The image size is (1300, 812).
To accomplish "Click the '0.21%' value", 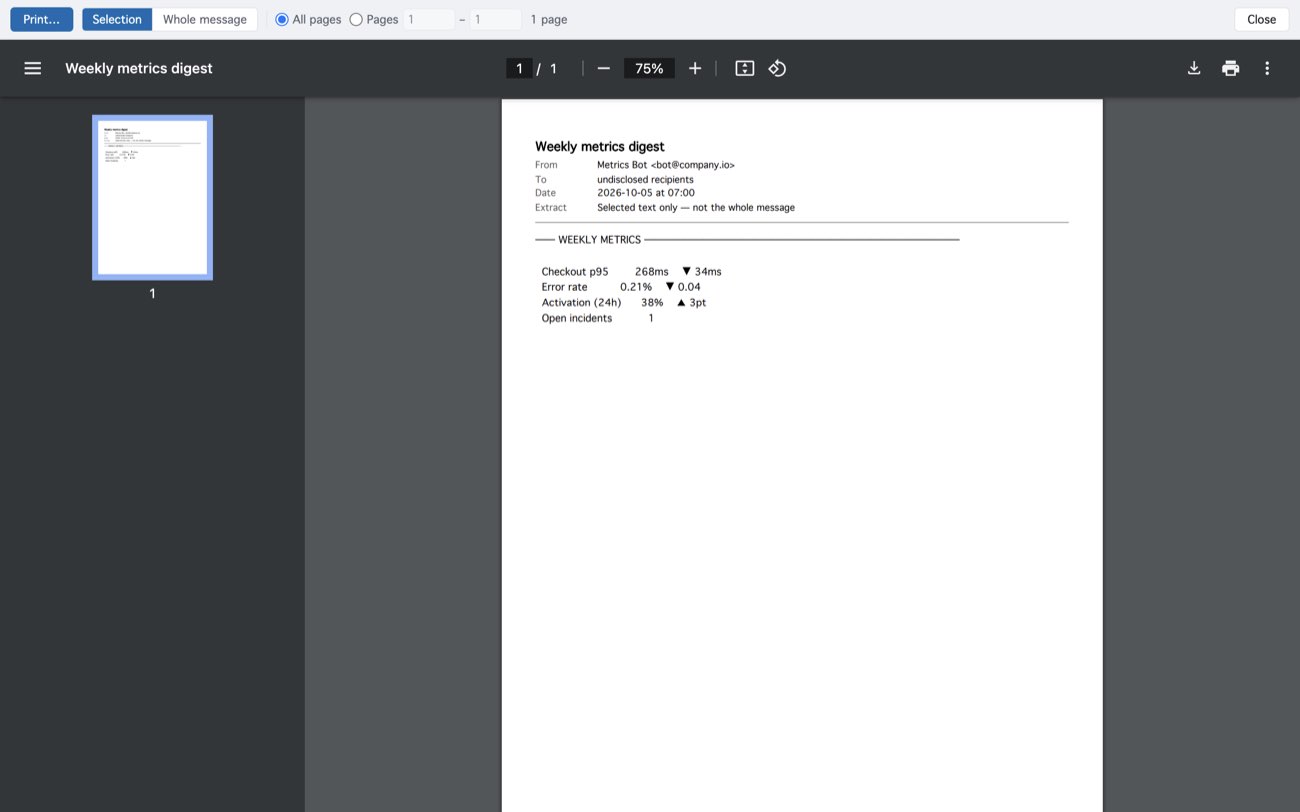I will pyautogui.click(x=636, y=287).
